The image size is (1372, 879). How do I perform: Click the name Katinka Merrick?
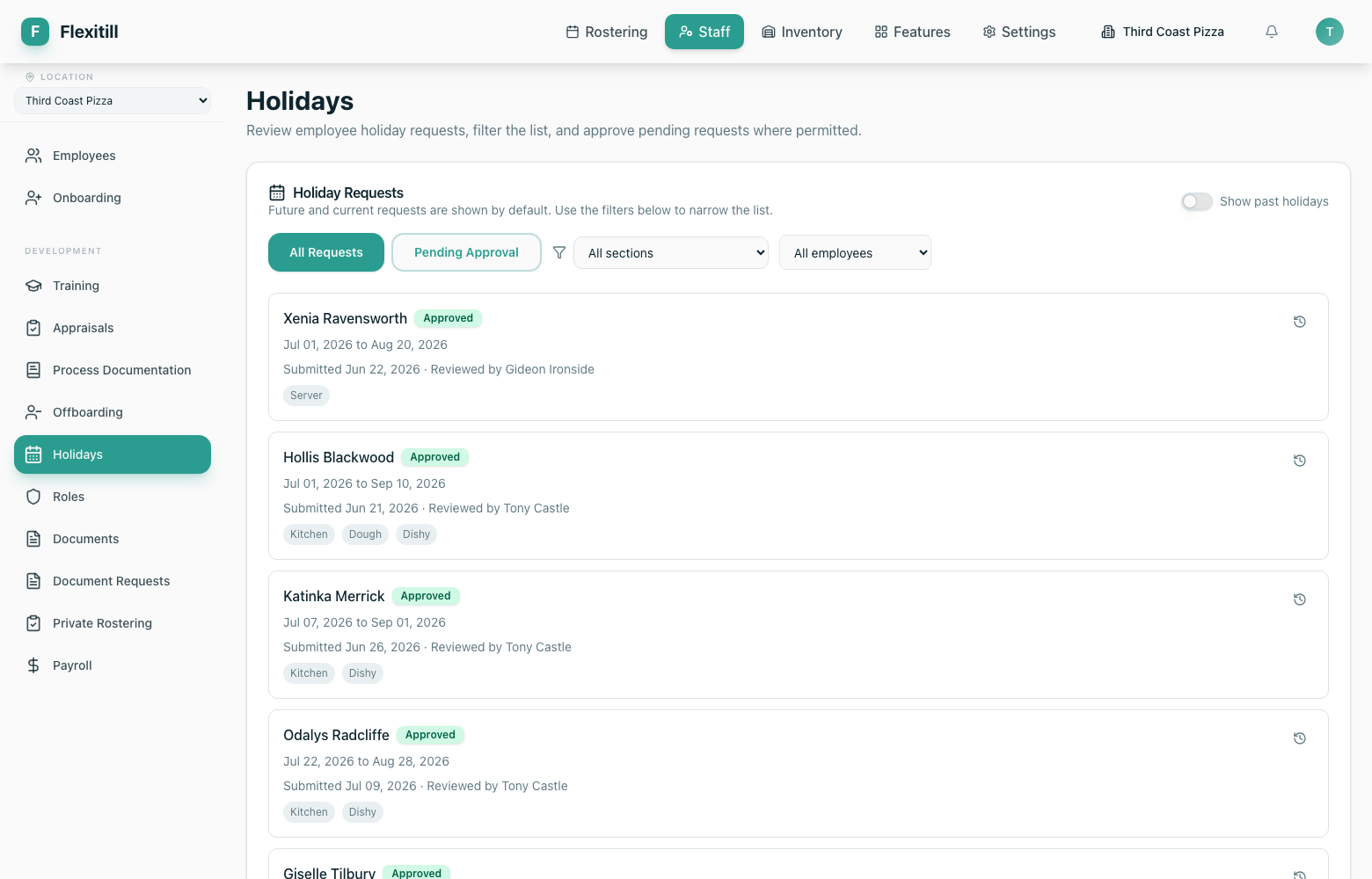(334, 596)
